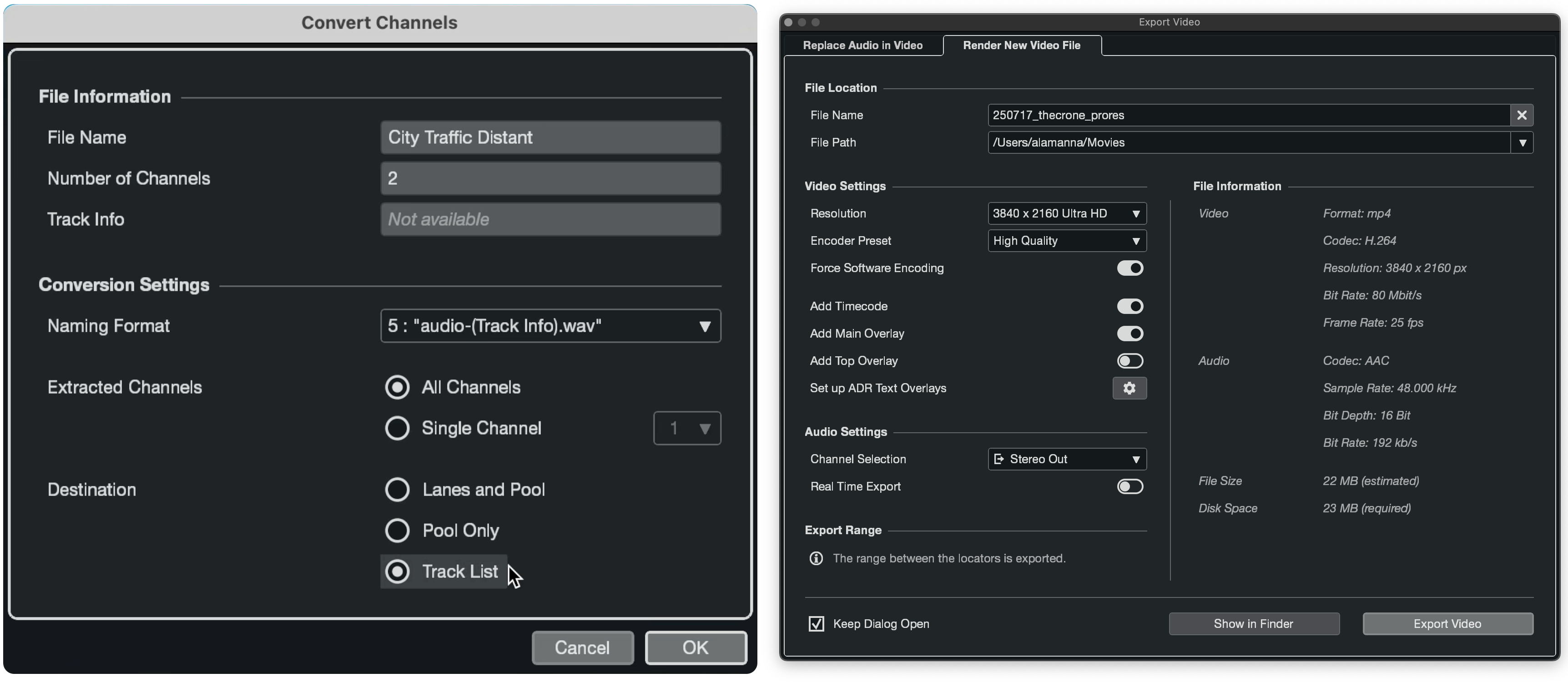Select the Single Channel radio button

coord(398,428)
